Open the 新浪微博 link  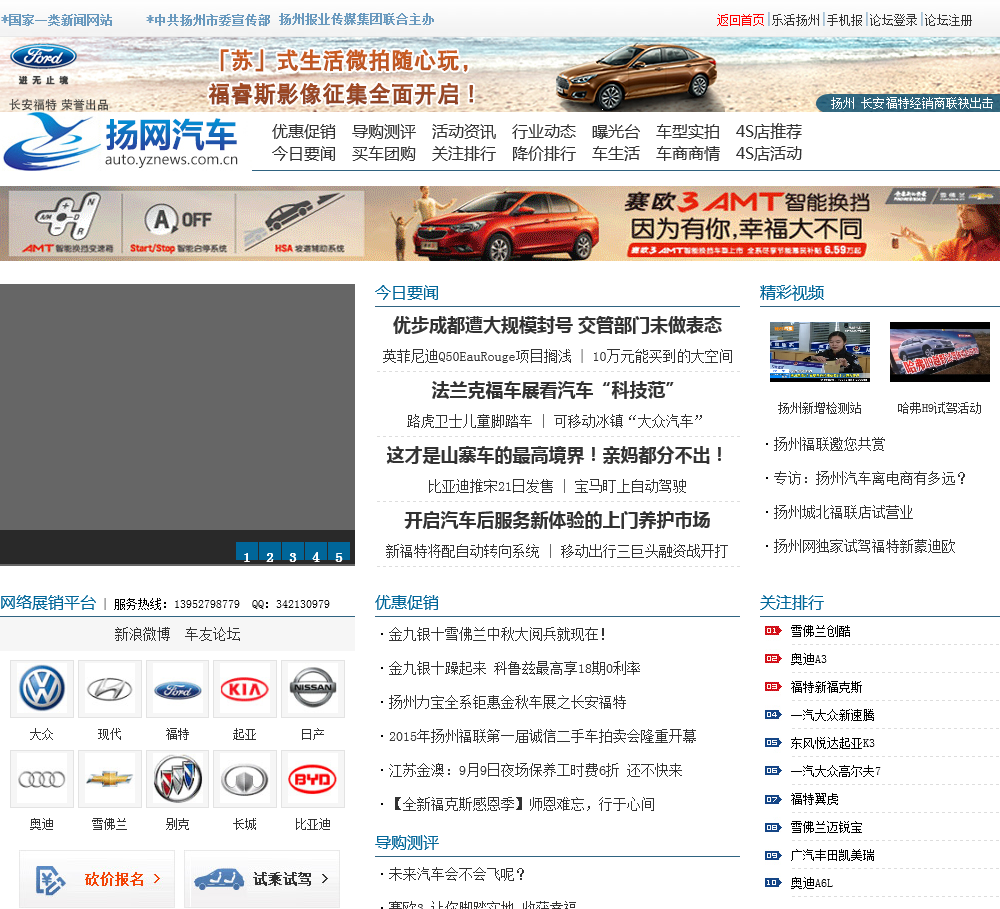(142, 634)
